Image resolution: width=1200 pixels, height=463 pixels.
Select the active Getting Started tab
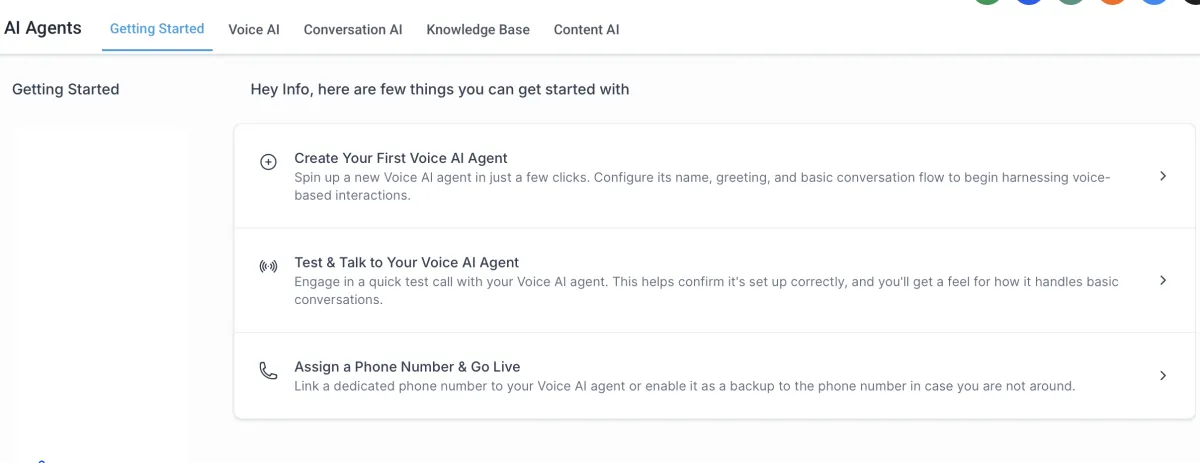coord(157,29)
